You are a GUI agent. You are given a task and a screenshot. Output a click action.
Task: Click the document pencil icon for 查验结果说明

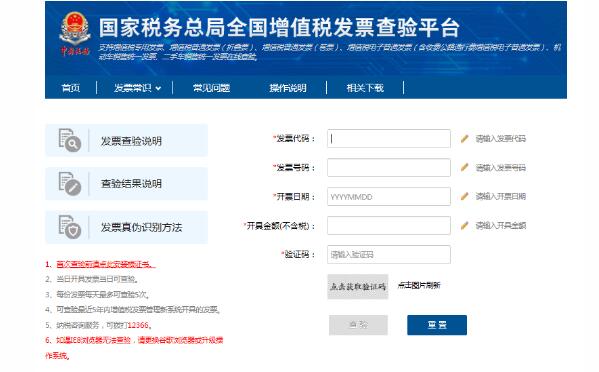pyautogui.click(x=70, y=184)
